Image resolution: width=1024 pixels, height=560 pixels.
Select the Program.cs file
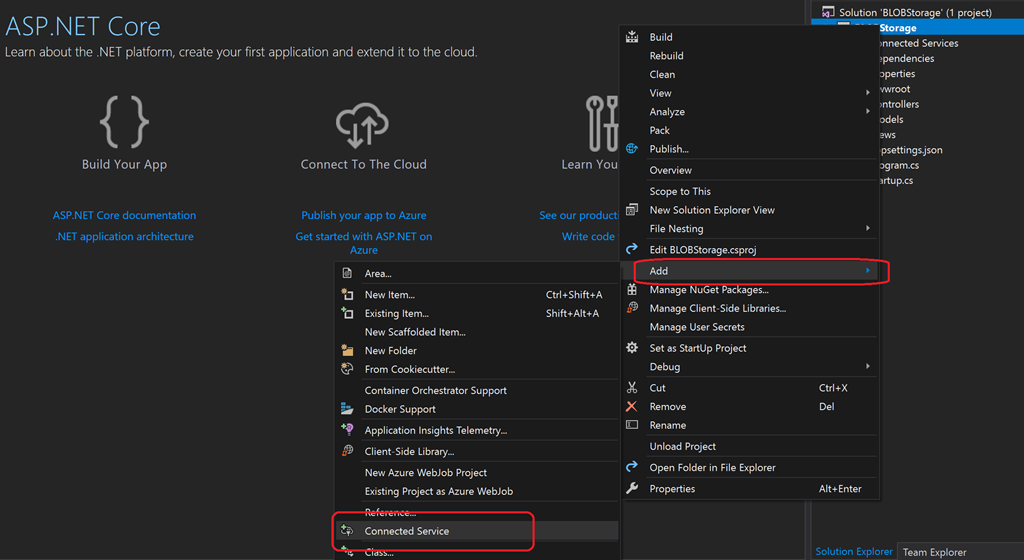899,165
